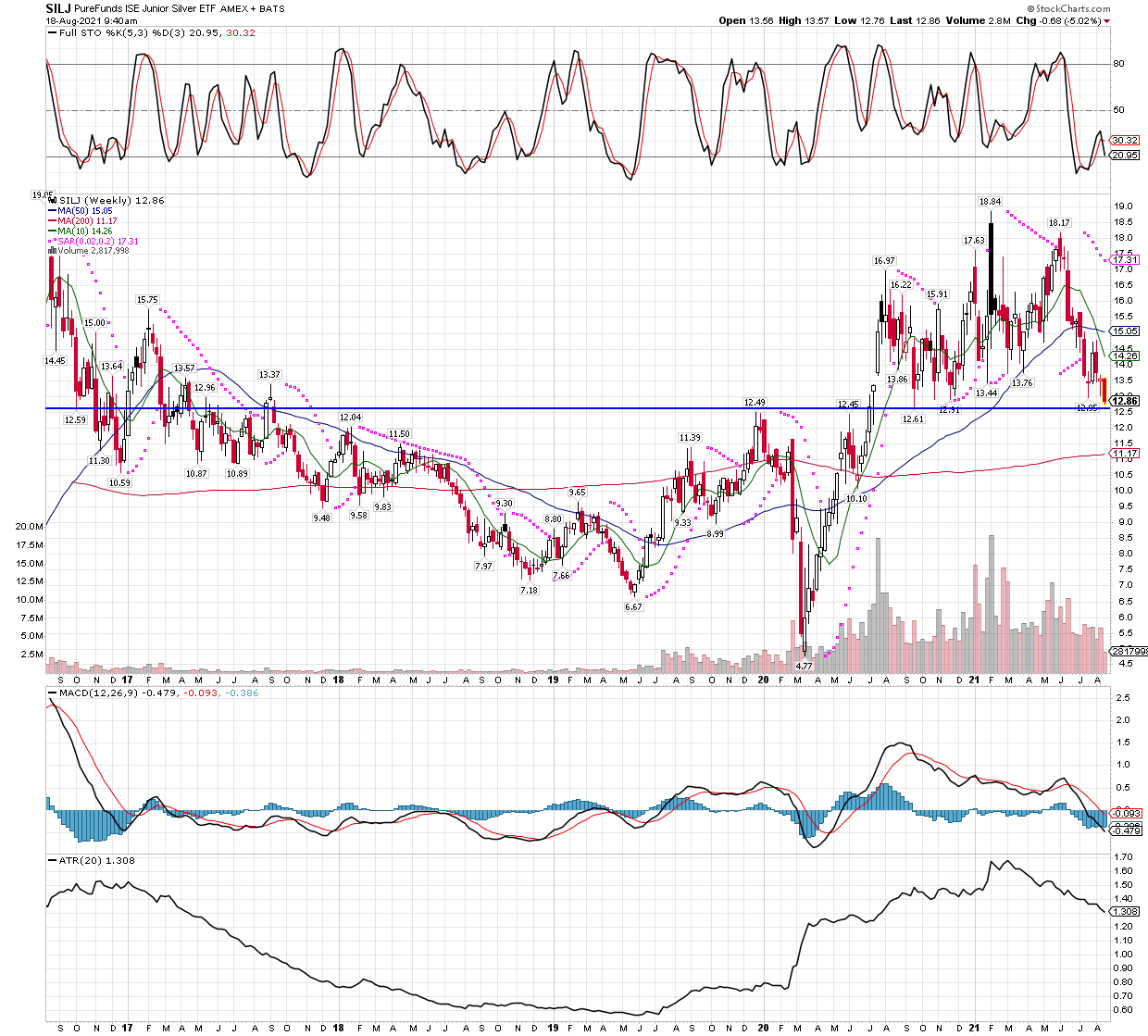Select the MACD(12,26,9) indicator label
Viewport: 1148px width, 1036px height.
(x=92, y=693)
